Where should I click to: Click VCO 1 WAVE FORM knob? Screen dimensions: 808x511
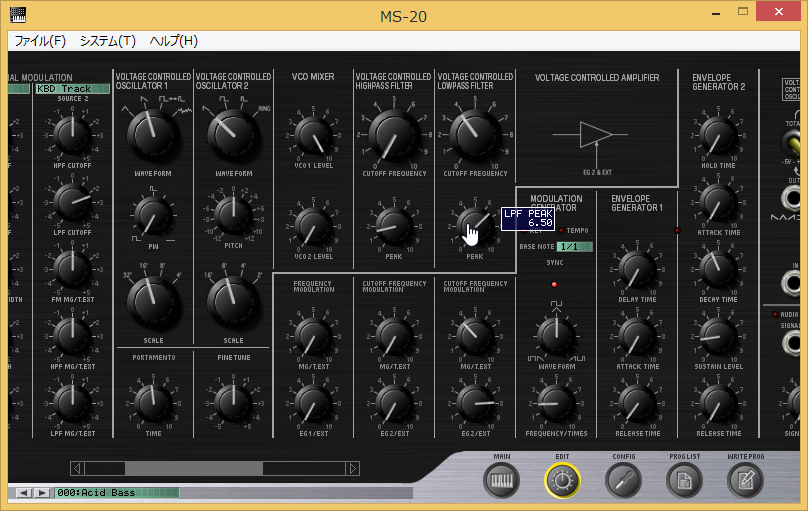pos(153,135)
